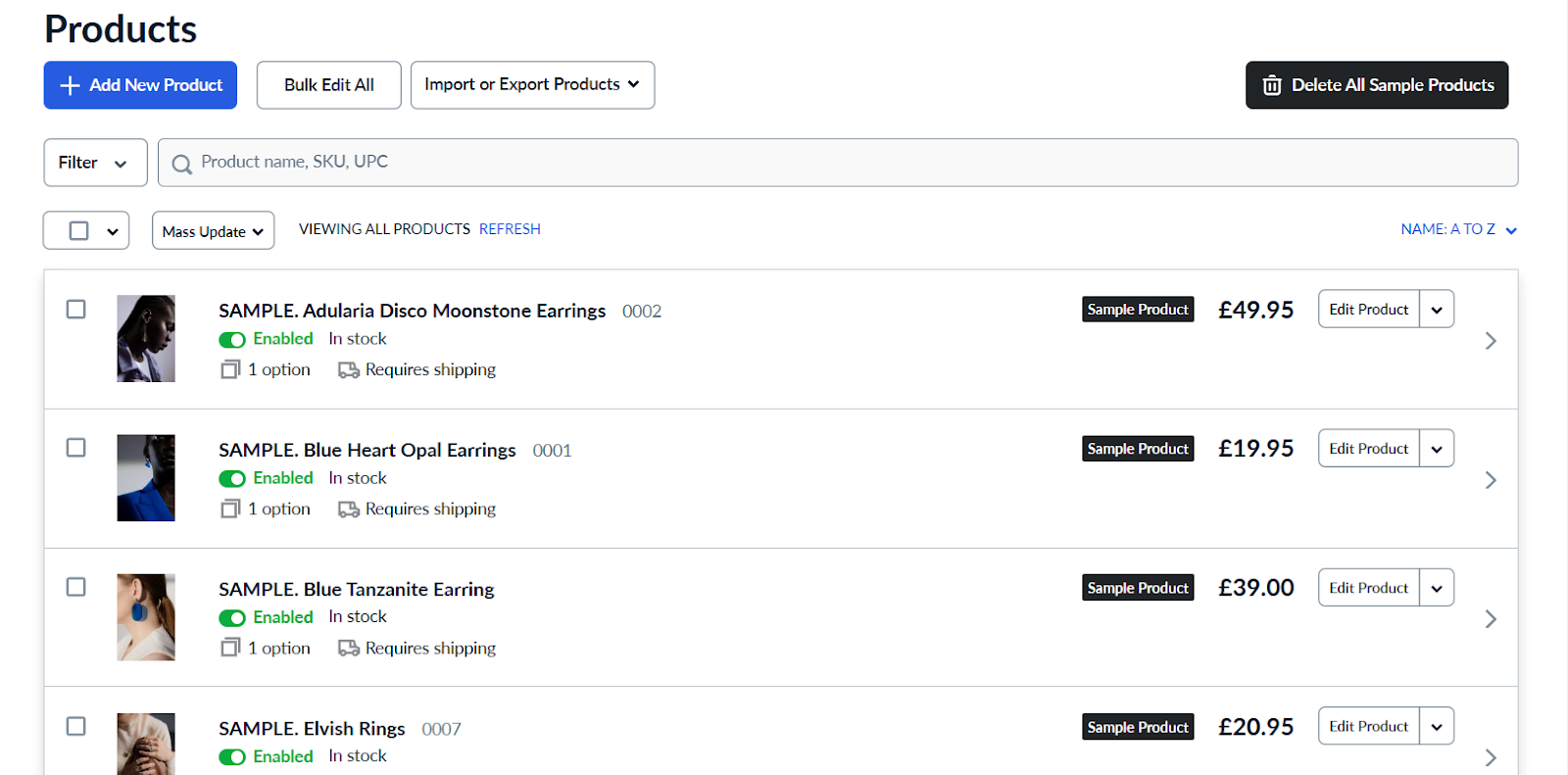The image size is (1568, 775).
Task: Disable the Blue Heart Opal Earrings Enabled toggle
Action: coord(232,479)
